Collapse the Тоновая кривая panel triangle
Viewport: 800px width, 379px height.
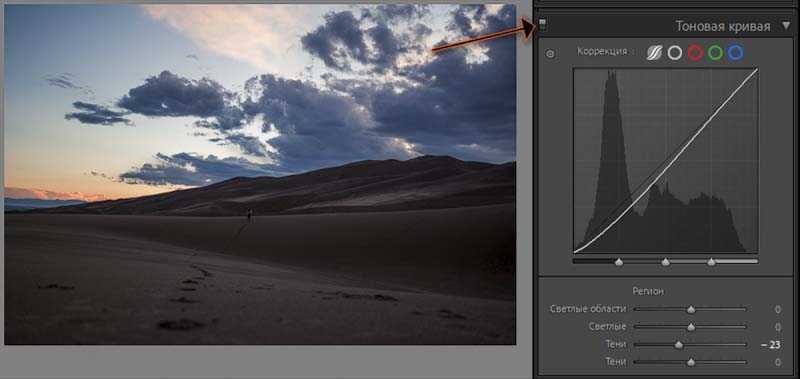tap(786, 26)
